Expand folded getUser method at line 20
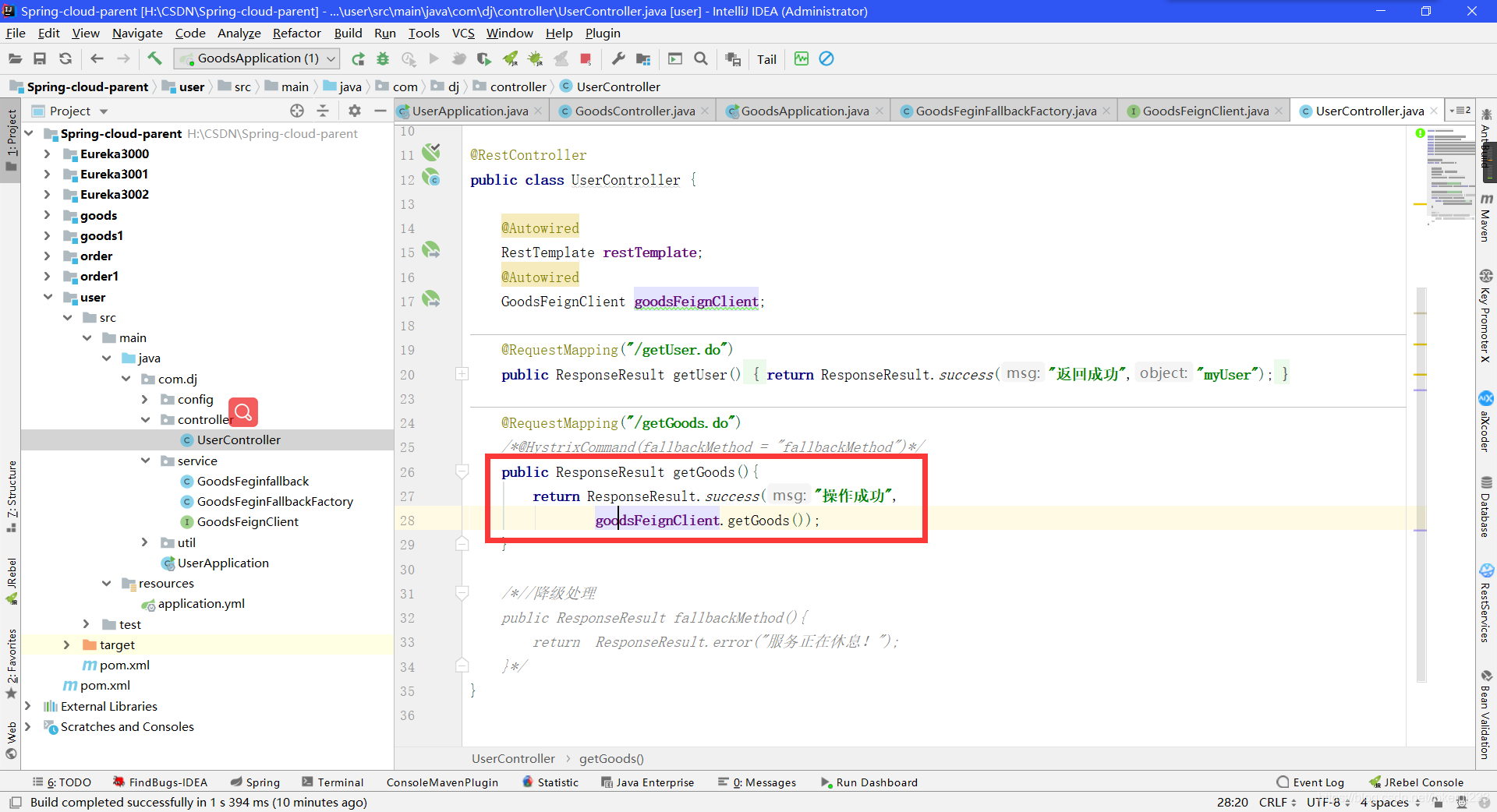Screen dimensions: 1497x812 pyautogui.click(x=462, y=374)
